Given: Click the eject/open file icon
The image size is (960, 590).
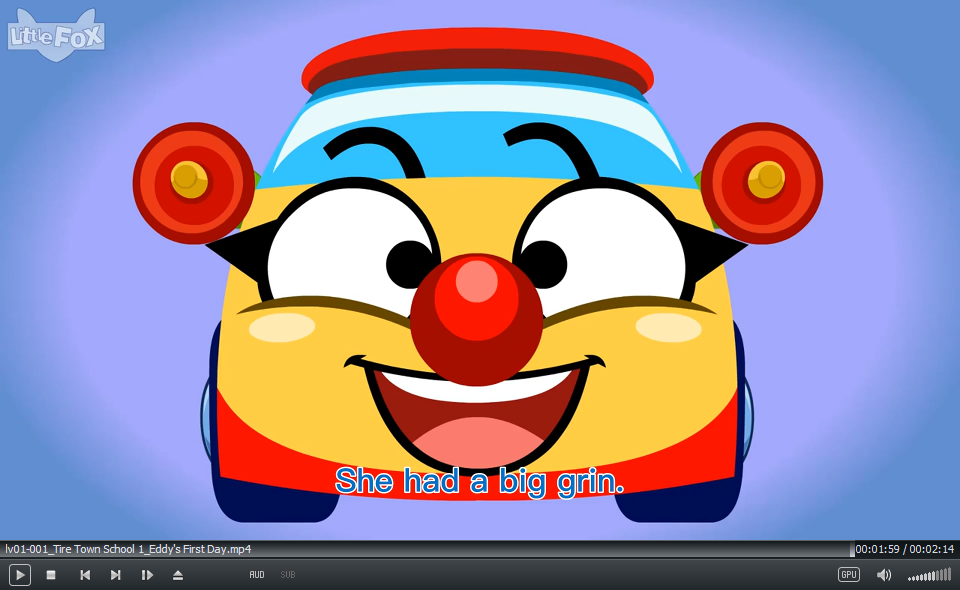Looking at the screenshot, I should pos(178,575).
